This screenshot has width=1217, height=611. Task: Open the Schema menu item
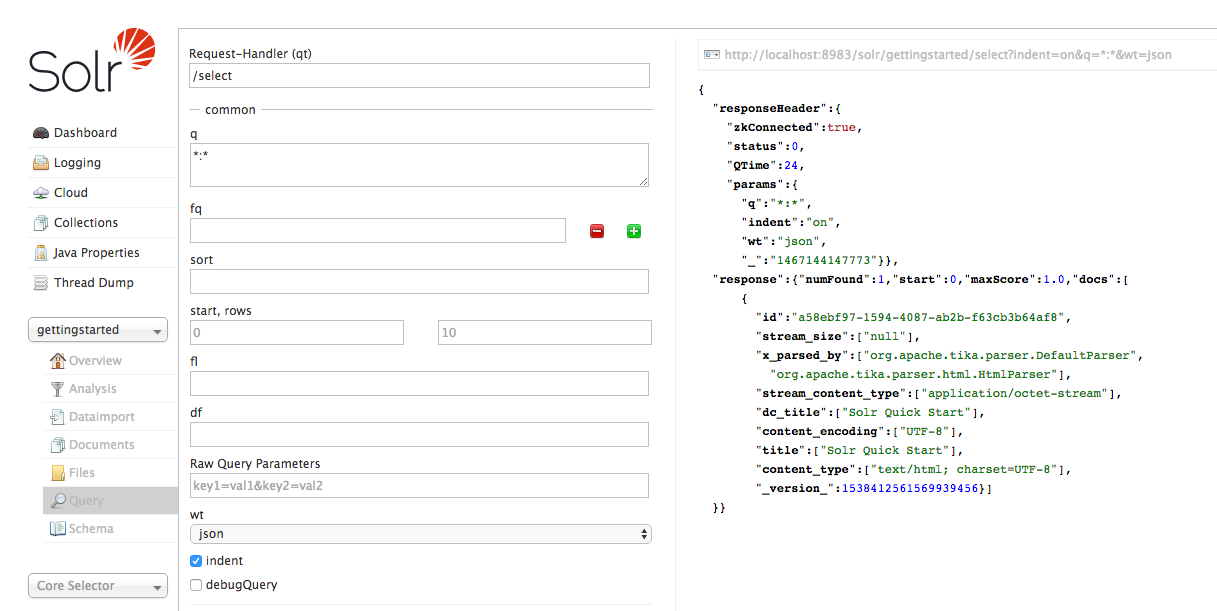coord(91,529)
